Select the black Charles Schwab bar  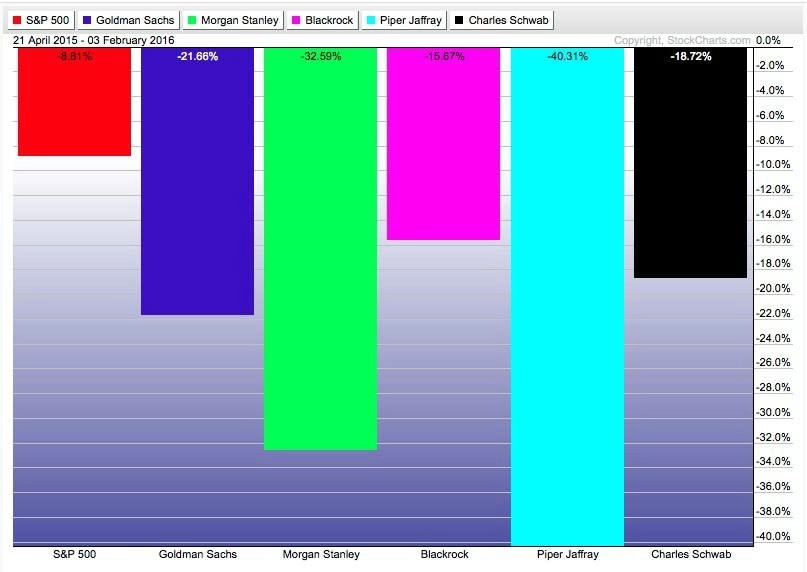691,163
